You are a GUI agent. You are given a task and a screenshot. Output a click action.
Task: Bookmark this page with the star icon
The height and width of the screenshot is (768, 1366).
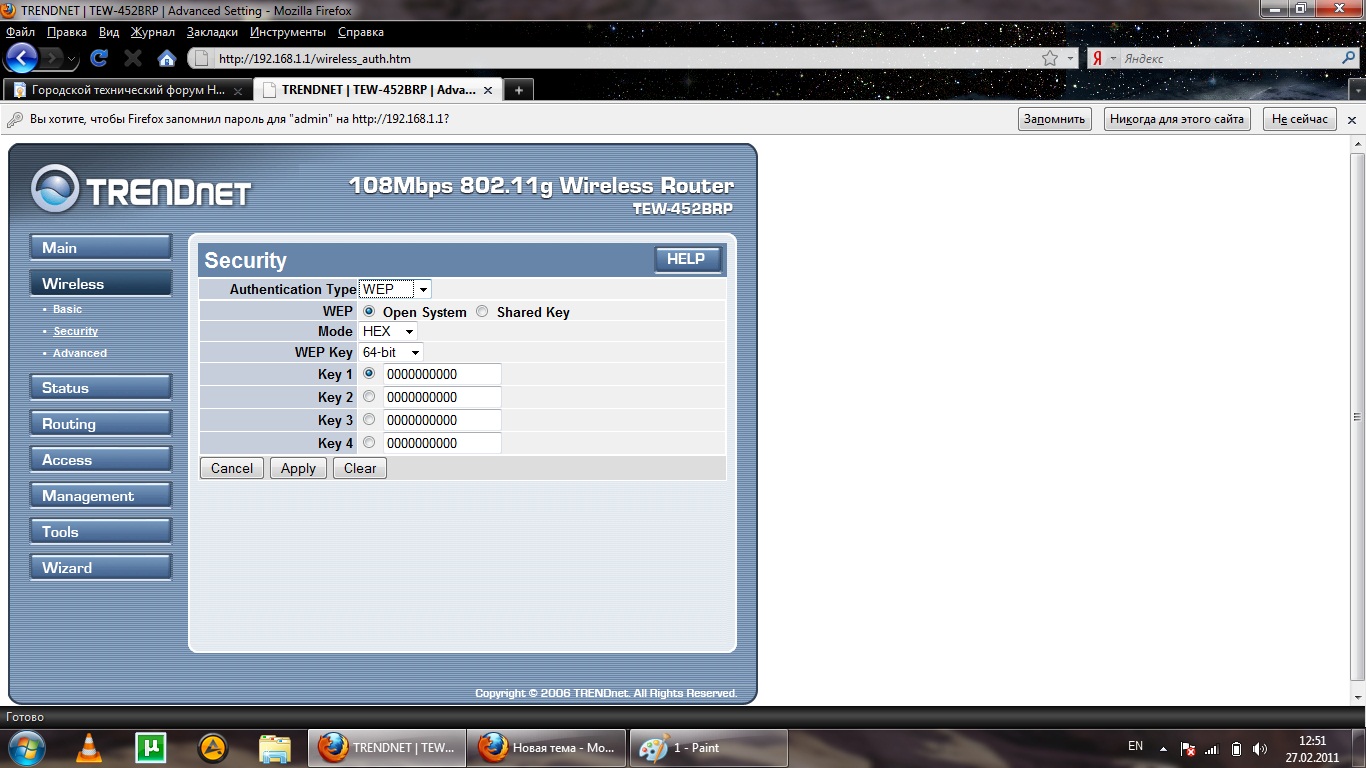point(1050,59)
